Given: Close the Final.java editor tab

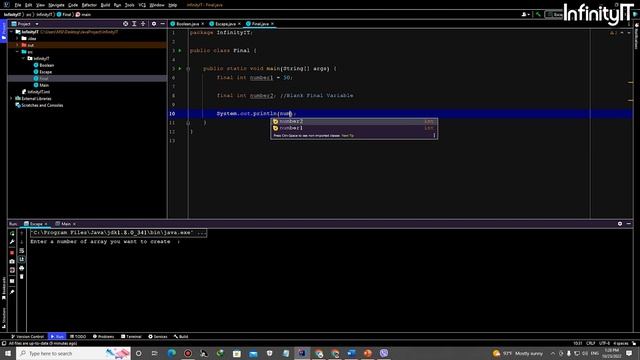Looking at the screenshot, I should click(x=272, y=24).
